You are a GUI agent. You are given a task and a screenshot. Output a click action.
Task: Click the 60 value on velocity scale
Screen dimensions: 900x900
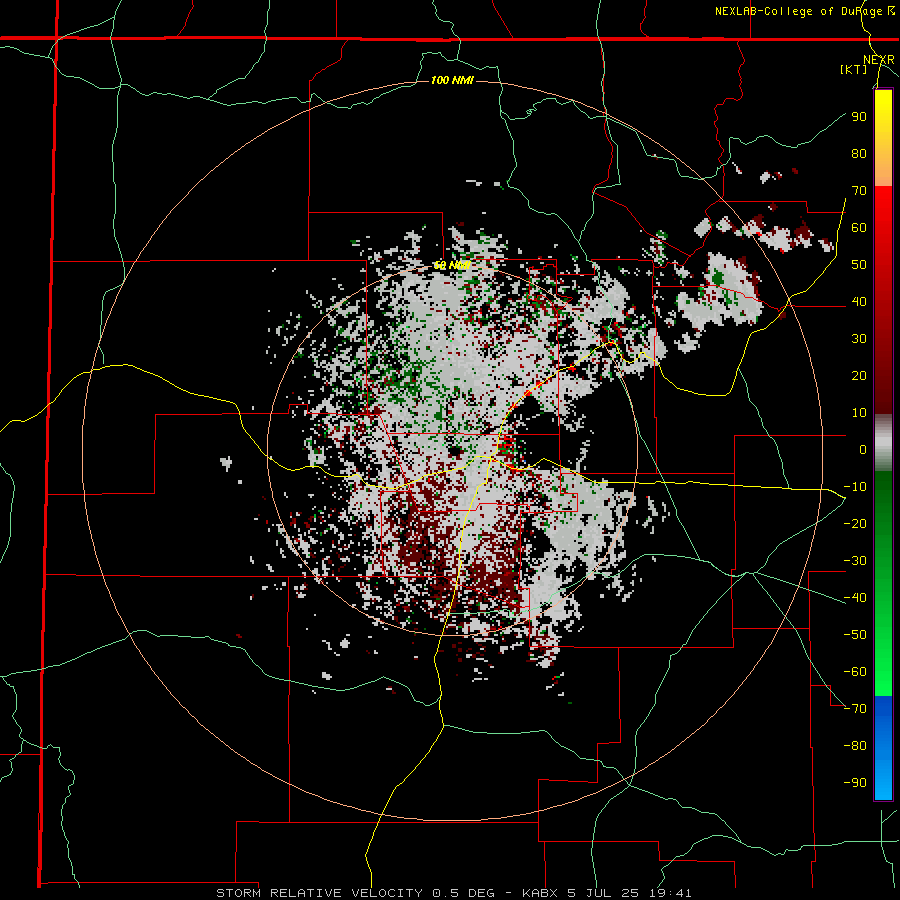tap(859, 227)
